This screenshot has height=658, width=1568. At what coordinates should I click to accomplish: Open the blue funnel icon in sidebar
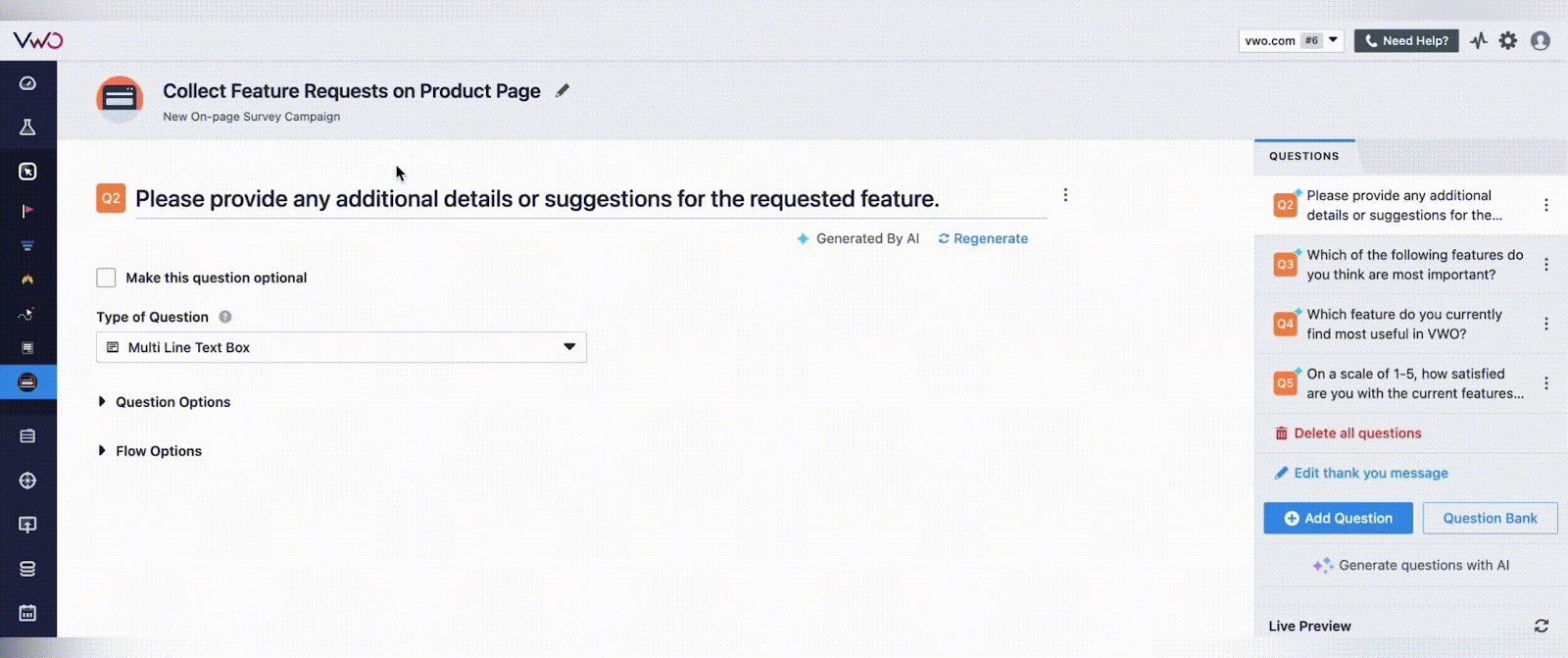tap(27, 245)
